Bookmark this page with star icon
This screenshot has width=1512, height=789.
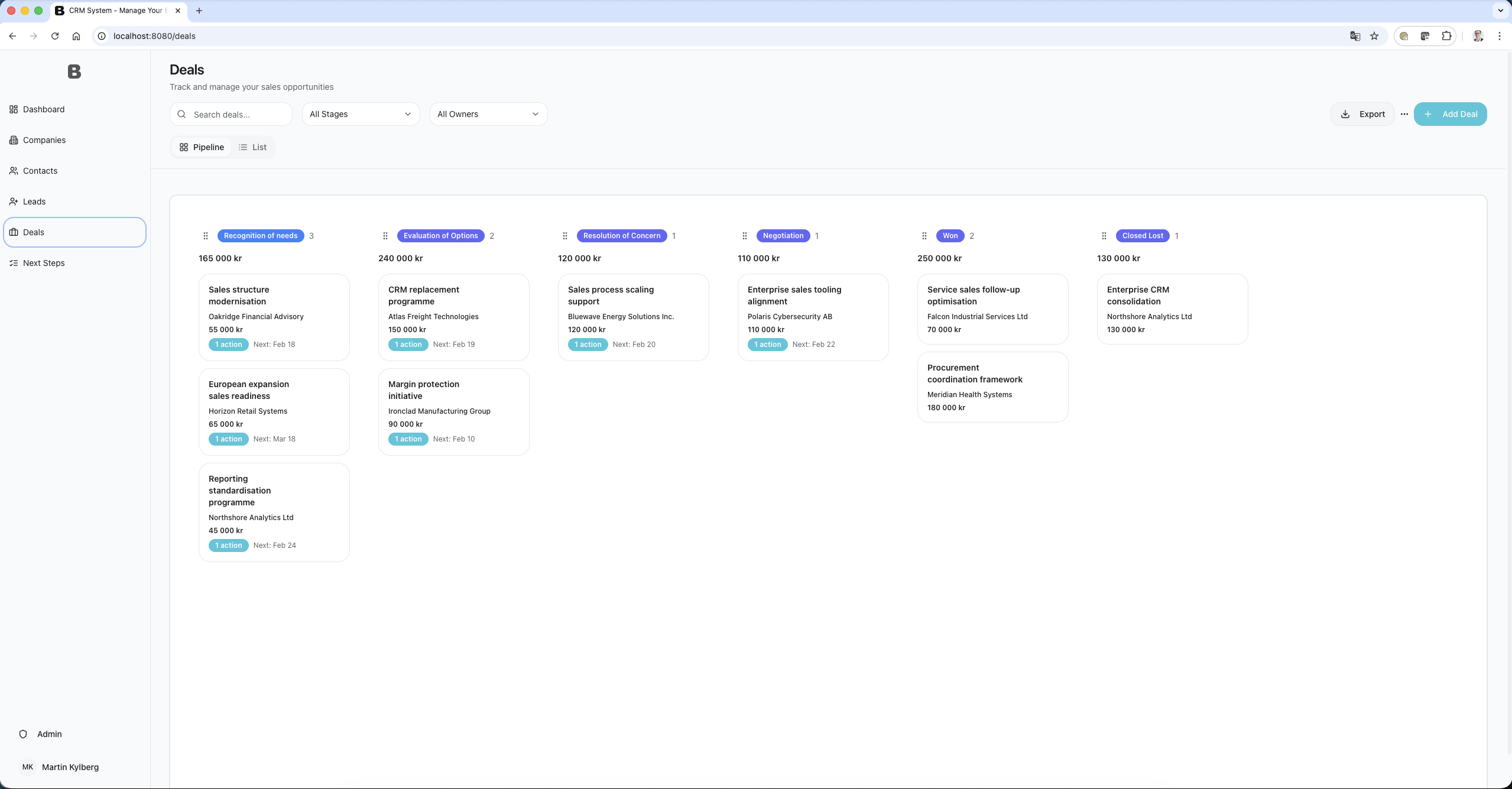pos(1374,36)
